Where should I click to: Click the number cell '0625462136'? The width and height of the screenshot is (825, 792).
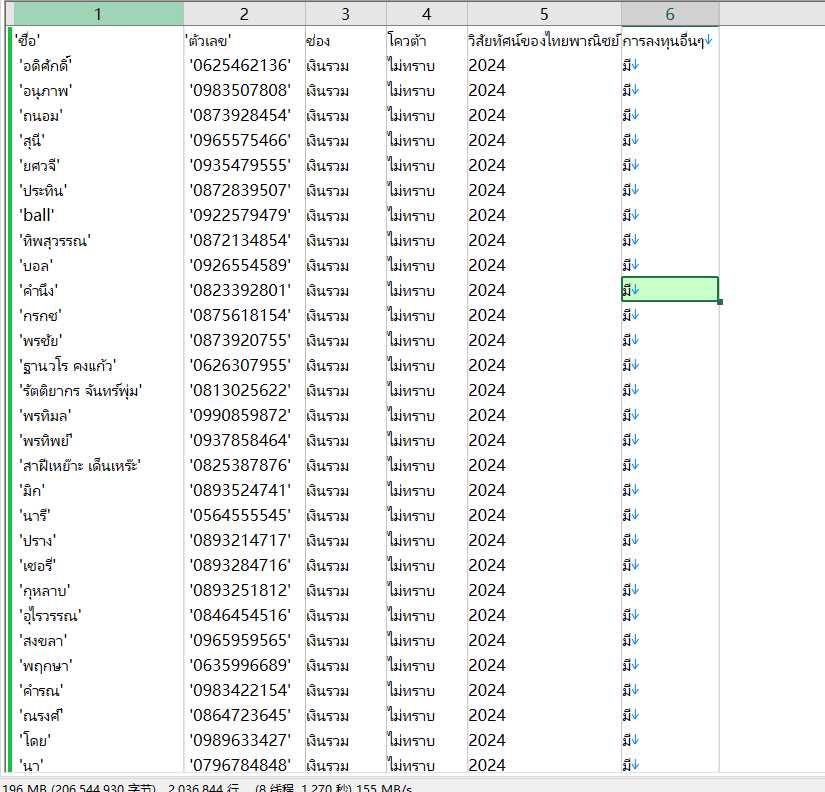[244, 66]
